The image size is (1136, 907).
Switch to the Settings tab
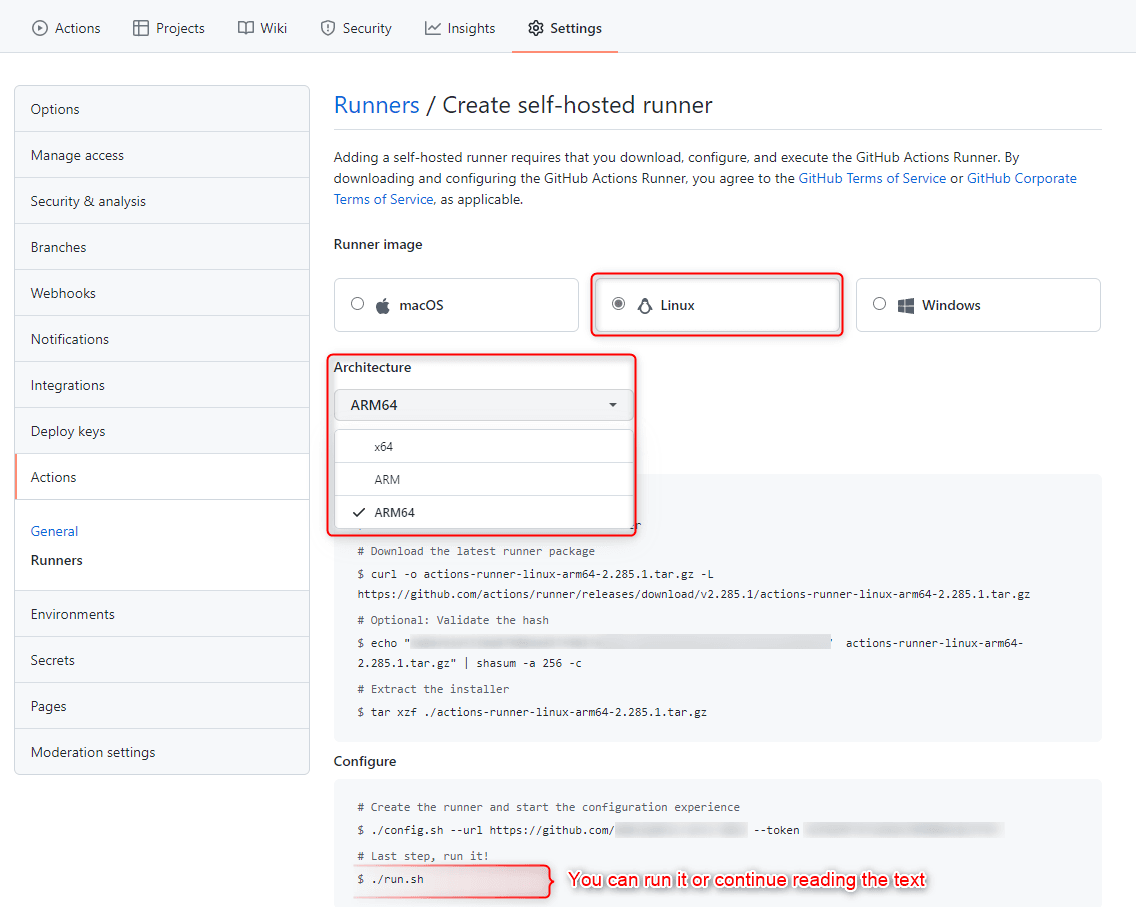[565, 28]
